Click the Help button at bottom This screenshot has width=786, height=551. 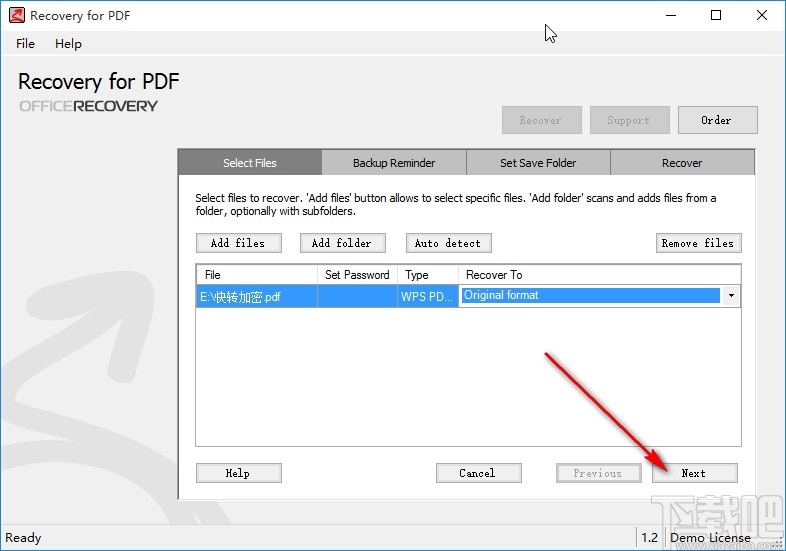[x=239, y=473]
